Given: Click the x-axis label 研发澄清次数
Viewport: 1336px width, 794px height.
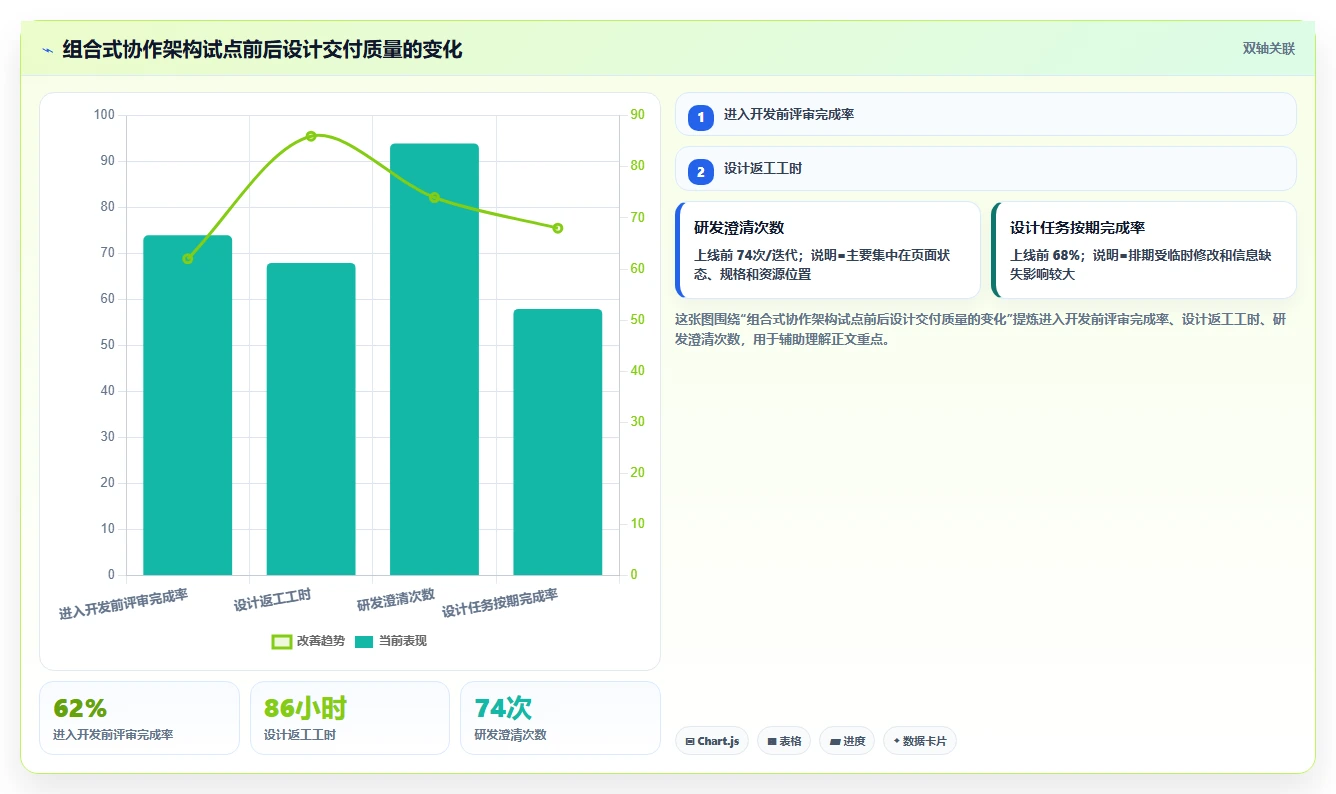Looking at the screenshot, I should coord(396,600).
